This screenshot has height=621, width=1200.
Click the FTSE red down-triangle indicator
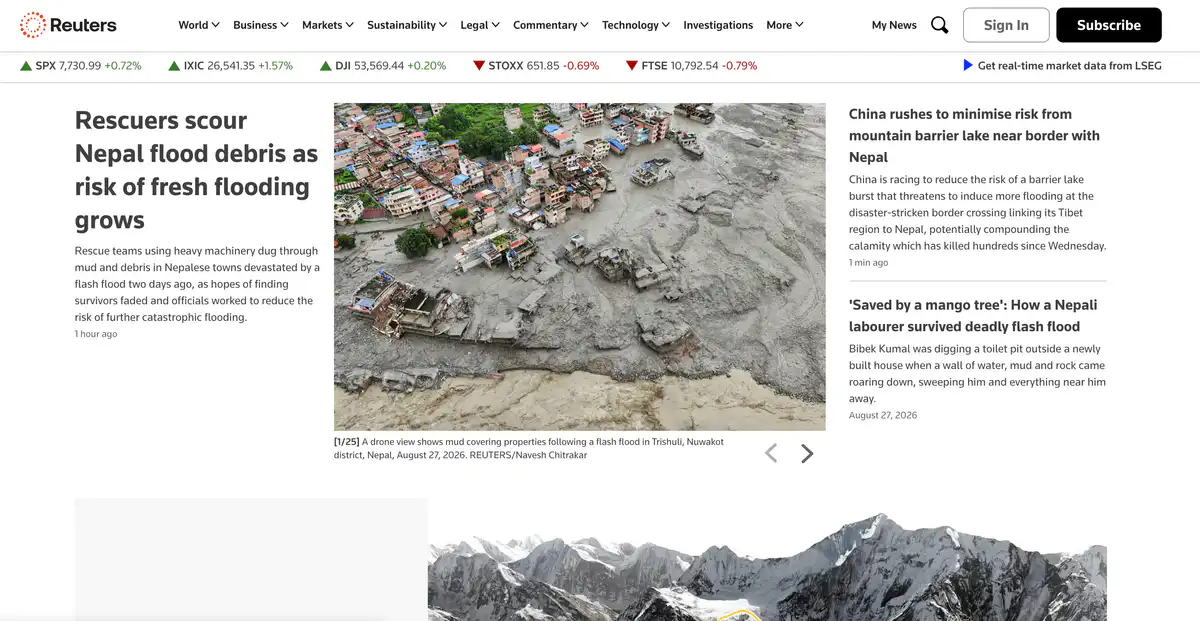coord(632,66)
